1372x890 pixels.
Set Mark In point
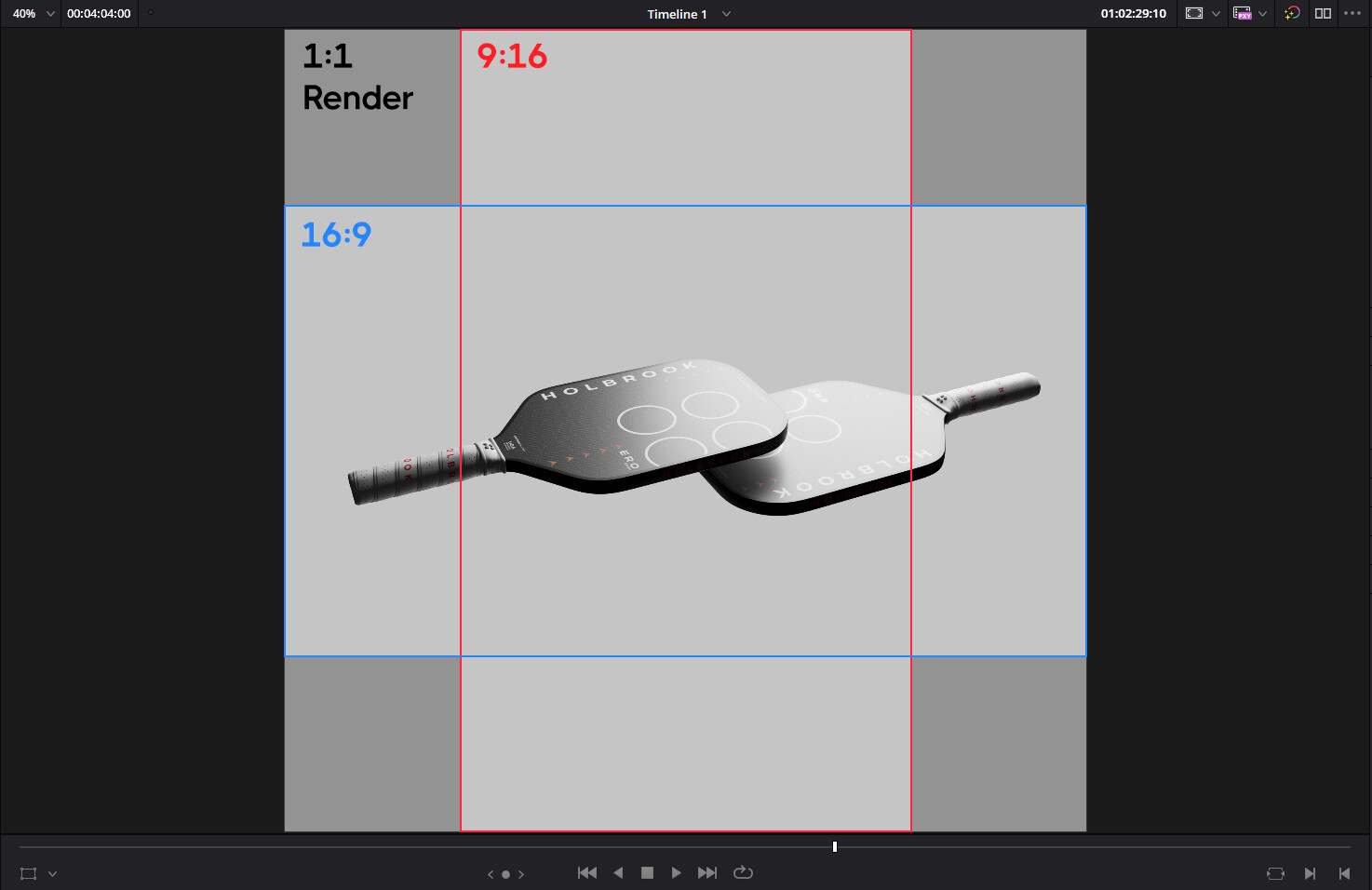pyautogui.click(x=1310, y=874)
